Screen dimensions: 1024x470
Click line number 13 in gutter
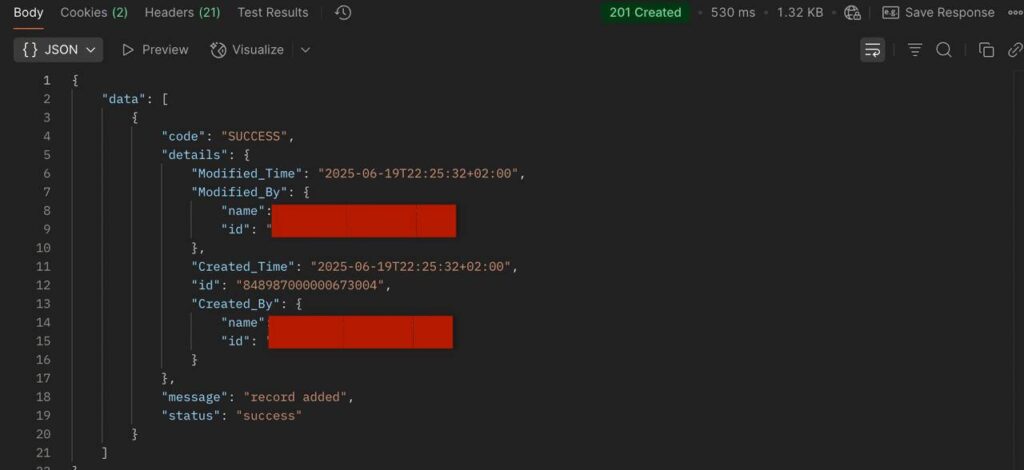43,304
